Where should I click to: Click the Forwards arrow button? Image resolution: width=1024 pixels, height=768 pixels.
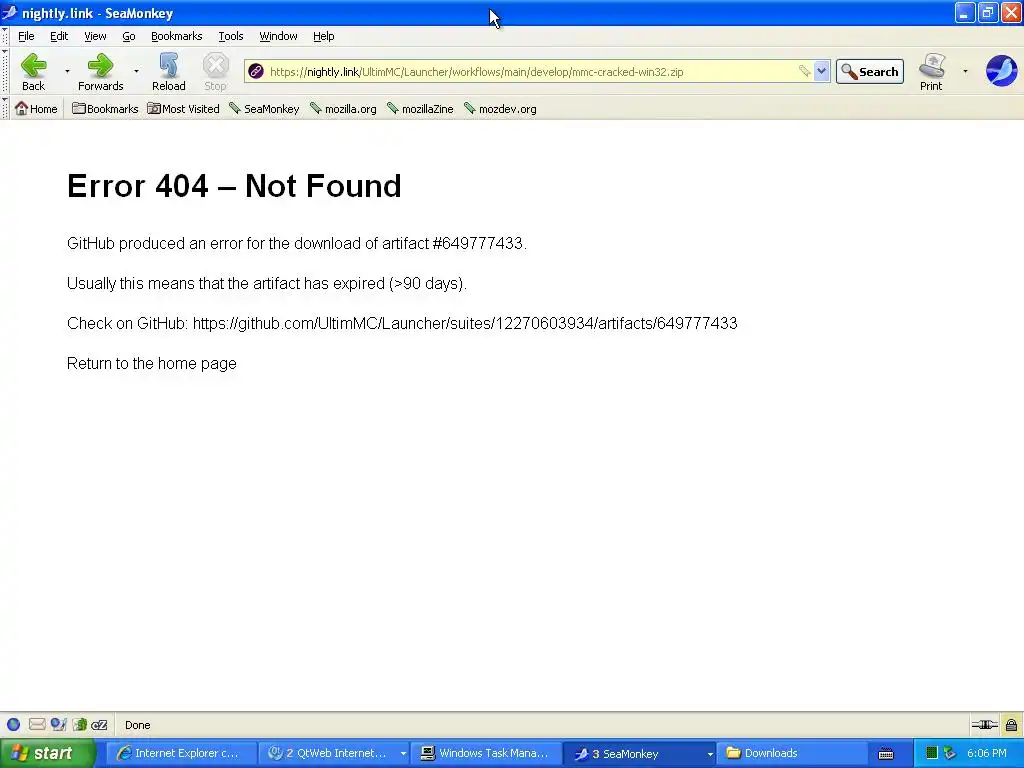point(100,72)
